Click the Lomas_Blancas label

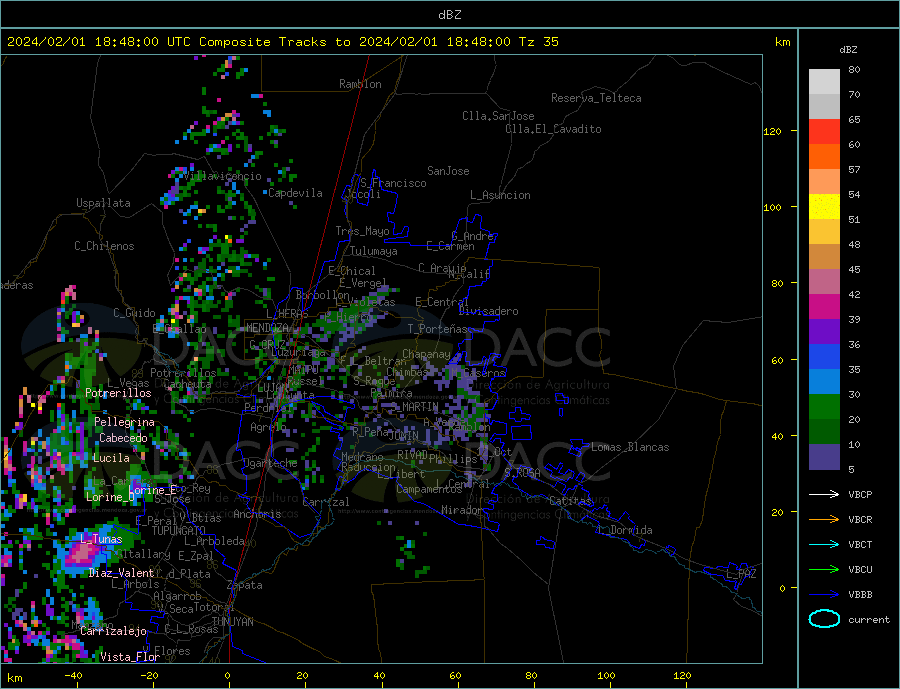tap(630, 447)
